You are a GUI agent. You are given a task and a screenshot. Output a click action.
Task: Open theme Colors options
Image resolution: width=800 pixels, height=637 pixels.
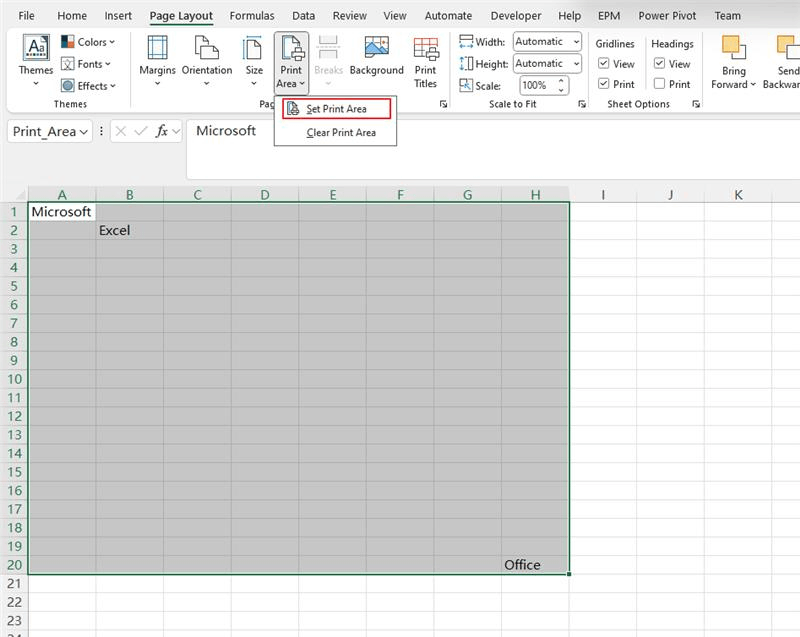point(88,42)
